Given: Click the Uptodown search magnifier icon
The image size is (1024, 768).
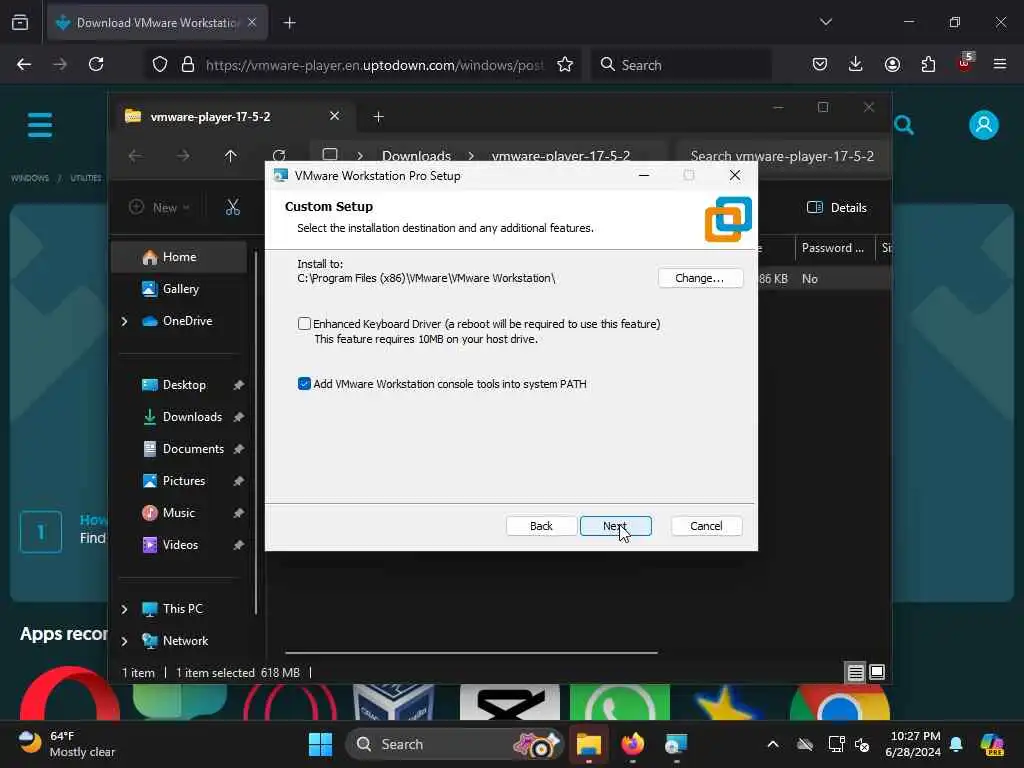Looking at the screenshot, I should click(x=904, y=125).
